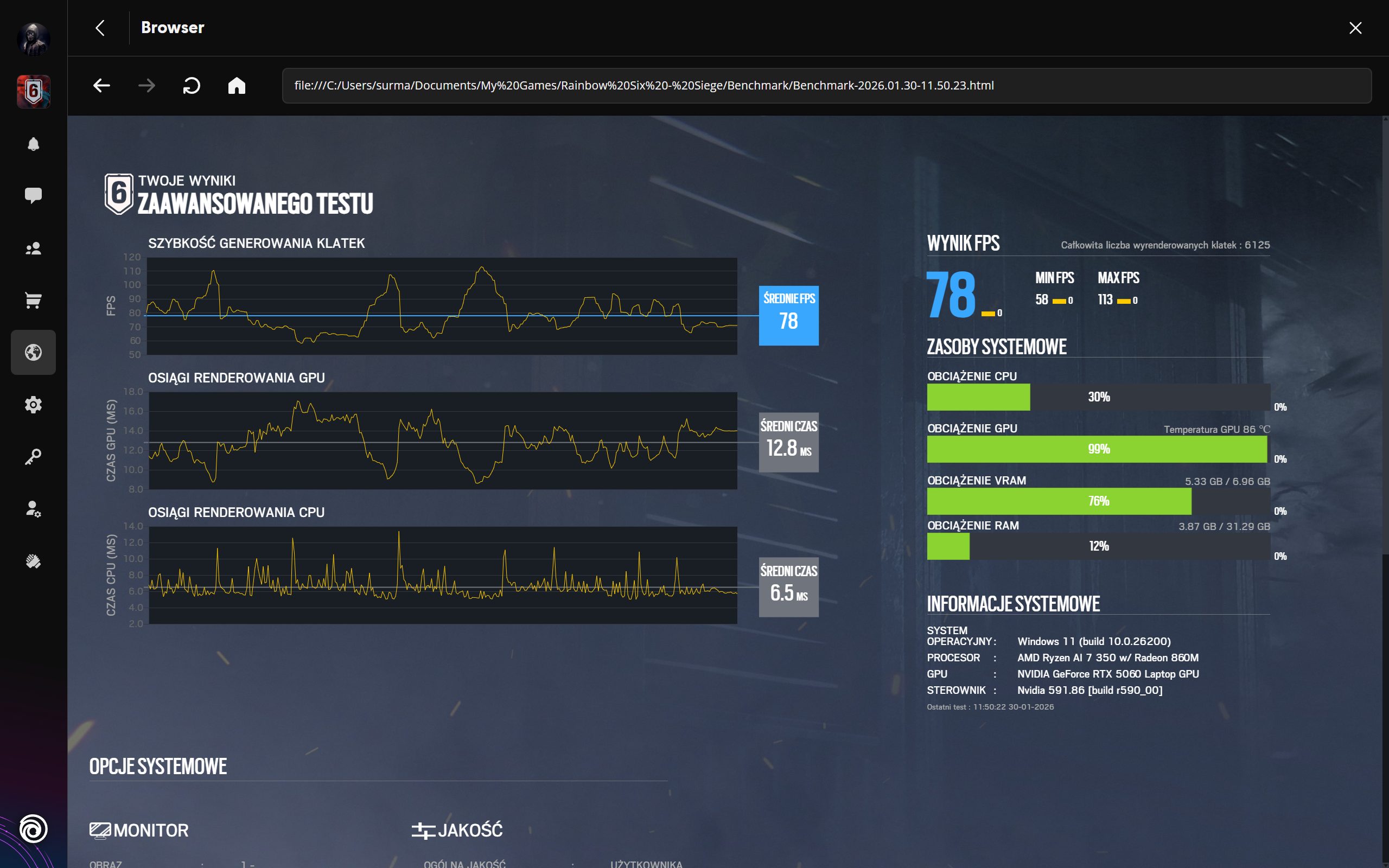
Task: Reload the benchmark page
Action: 191,86
